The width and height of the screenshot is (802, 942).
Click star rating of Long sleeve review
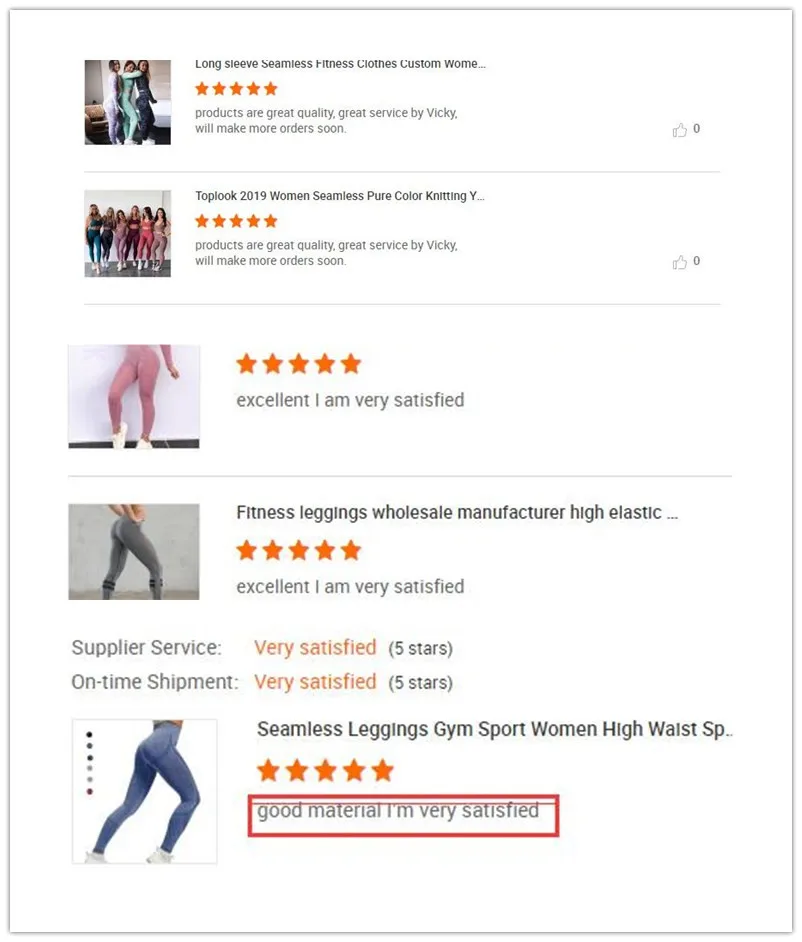(x=236, y=89)
